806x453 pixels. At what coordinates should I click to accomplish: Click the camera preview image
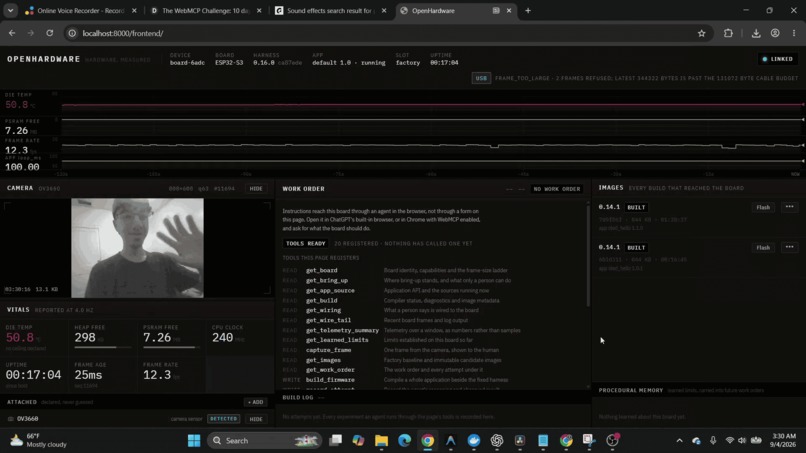coord(137,248)
